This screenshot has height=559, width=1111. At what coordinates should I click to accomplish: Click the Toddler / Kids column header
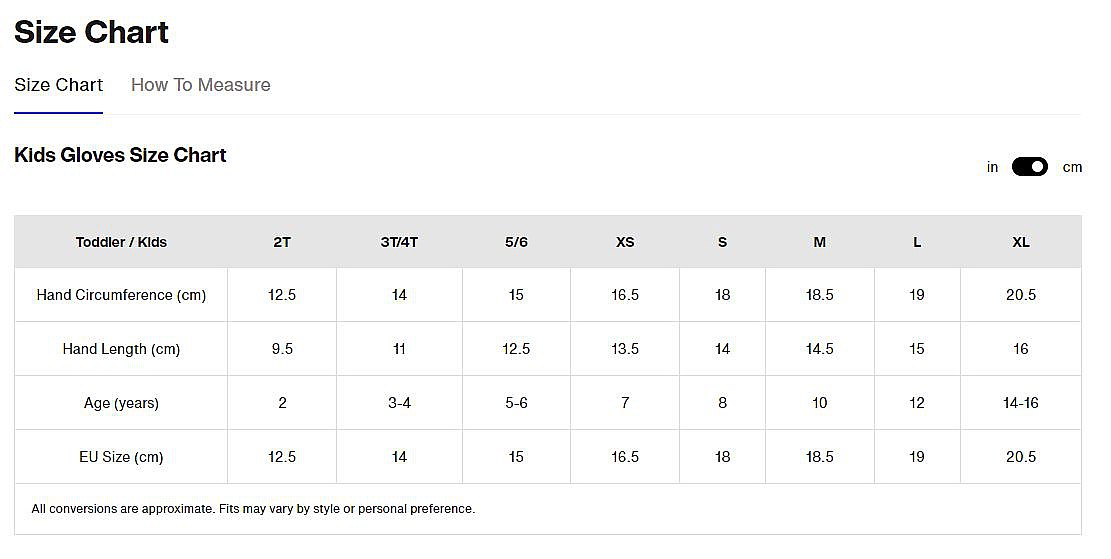coord(121,242)
